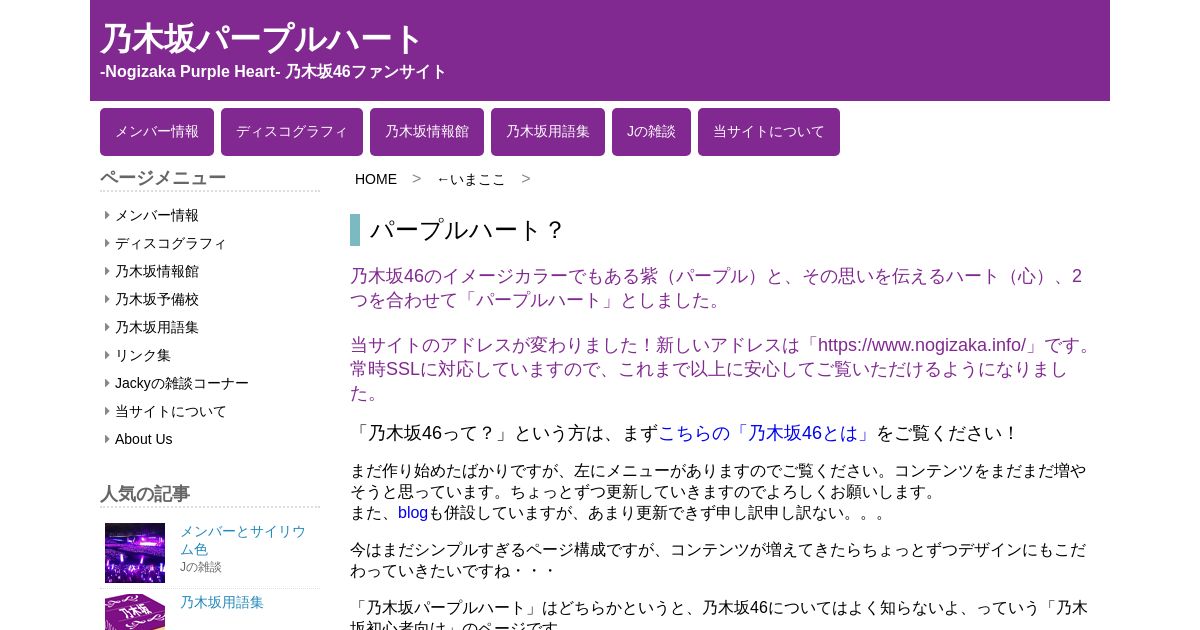Click the Jの雑談 category label under the article
This screenshot has width=1200, height=630.
(201, 567)
